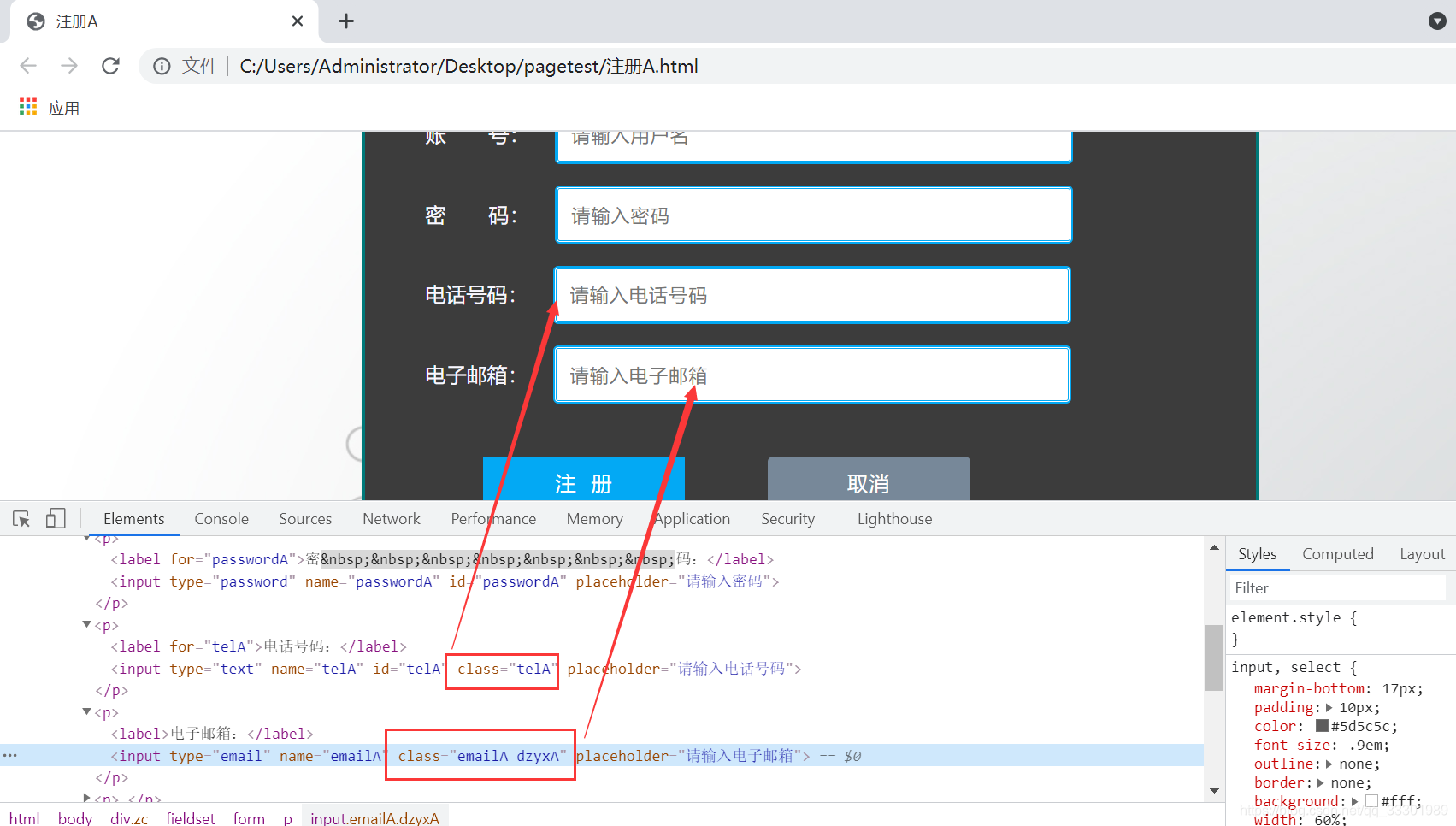Viewport: 1456px width, 826px height.
Task: Open the Security tab
Action: (x=787, y=519)
